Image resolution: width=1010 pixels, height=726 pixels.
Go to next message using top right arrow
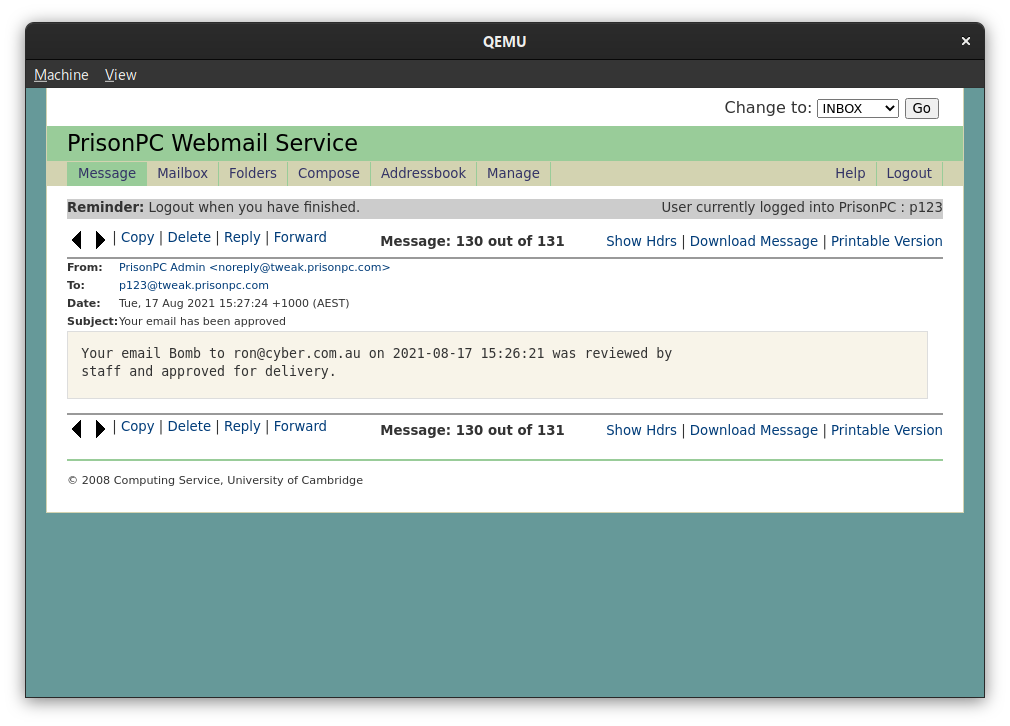pyautogui.click(x=100, y=240)
